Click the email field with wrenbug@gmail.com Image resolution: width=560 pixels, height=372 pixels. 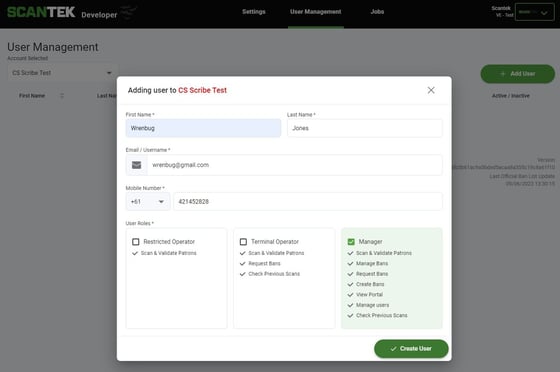point(295,165)
